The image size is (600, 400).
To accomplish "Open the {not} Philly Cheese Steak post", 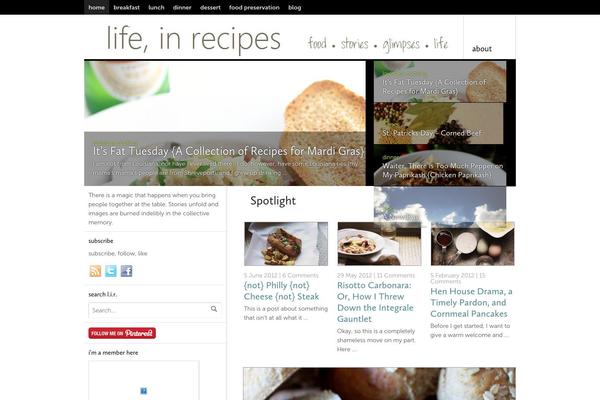I will pyautogui.click(x=282, y=291).
